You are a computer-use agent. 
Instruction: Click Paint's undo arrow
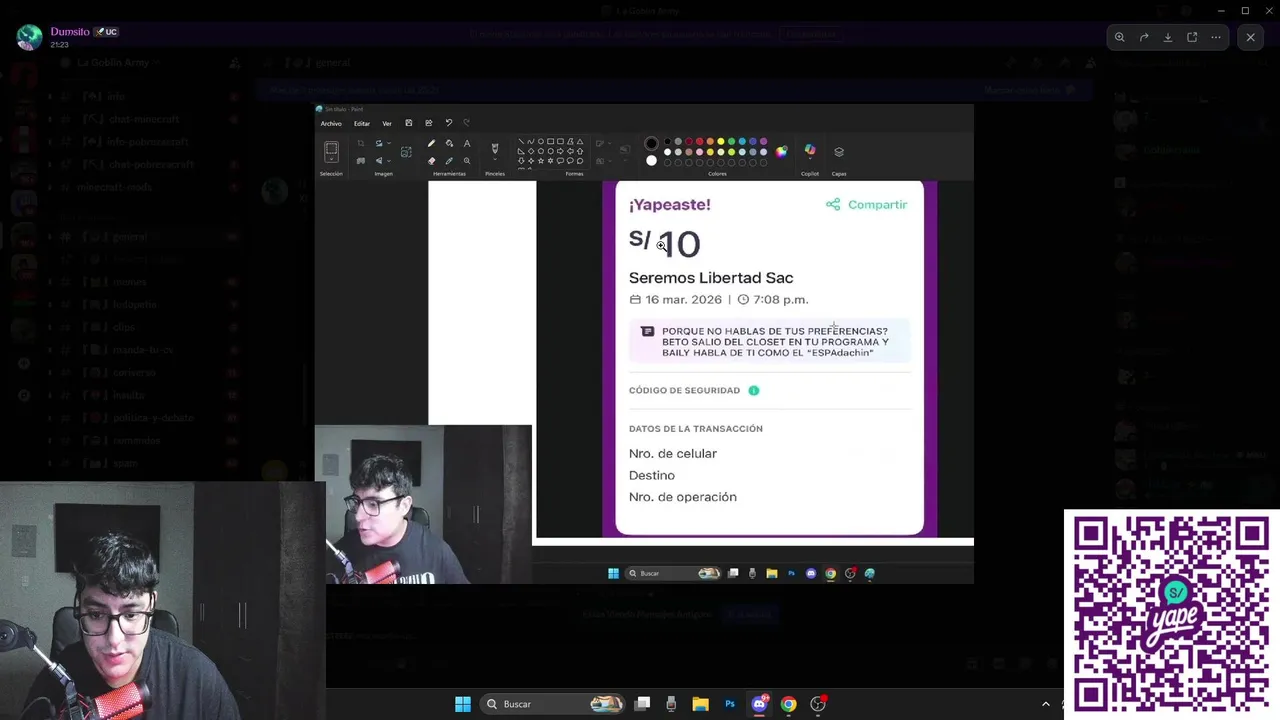pyautogui.click(x=449, y=123)
